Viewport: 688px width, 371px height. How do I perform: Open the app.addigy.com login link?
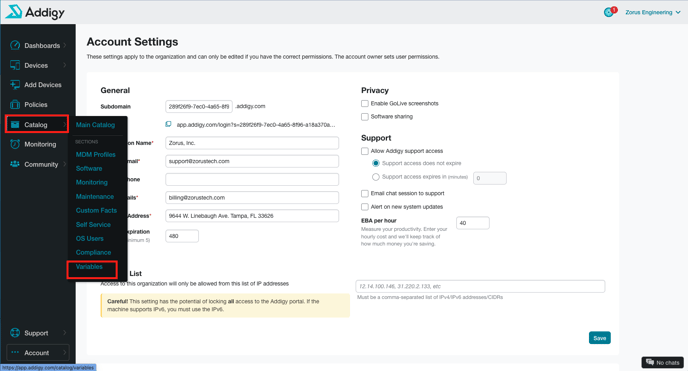(x=256, y=125)
